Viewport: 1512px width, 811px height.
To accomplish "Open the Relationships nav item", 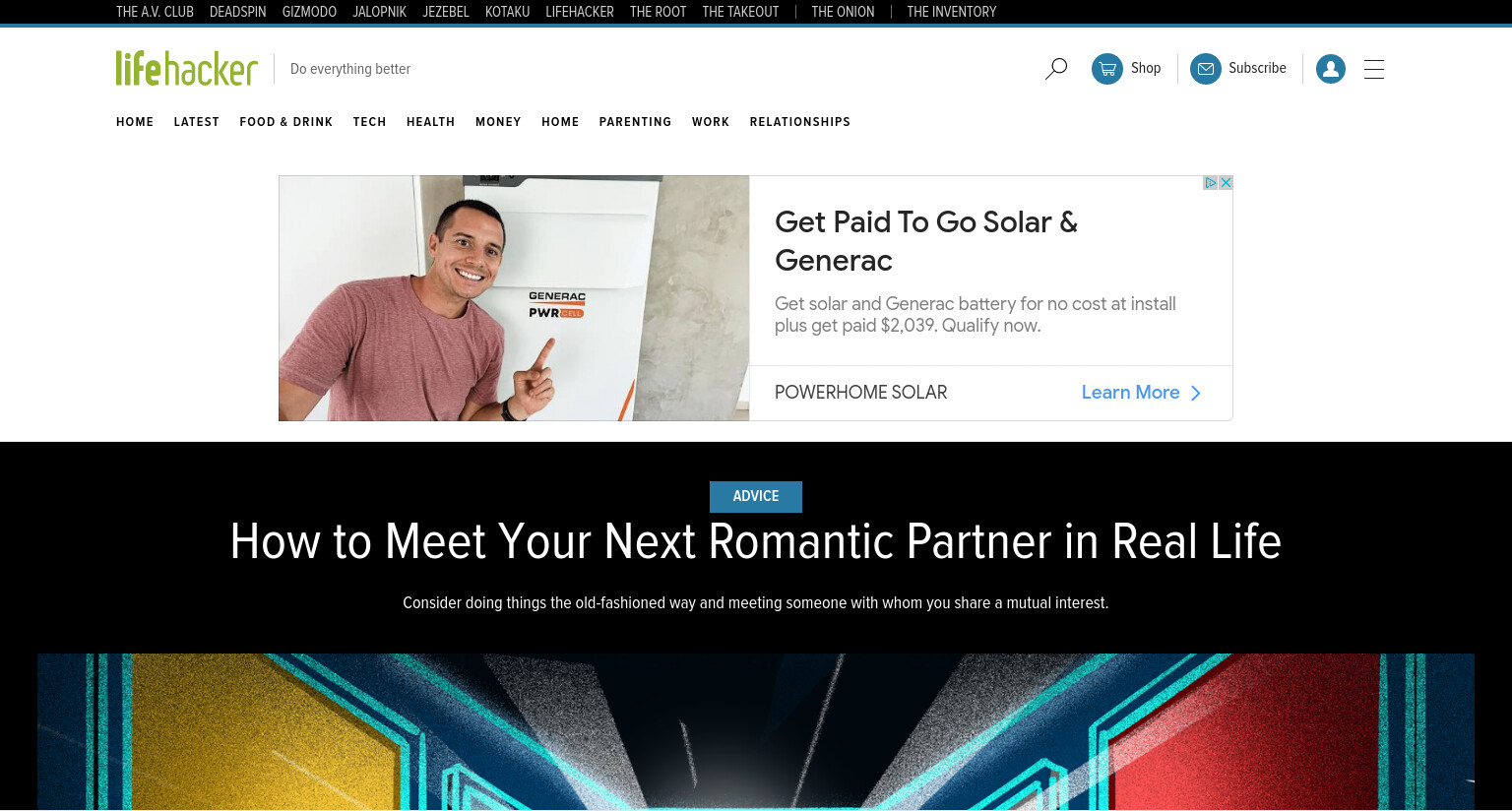I will (800, 122).
